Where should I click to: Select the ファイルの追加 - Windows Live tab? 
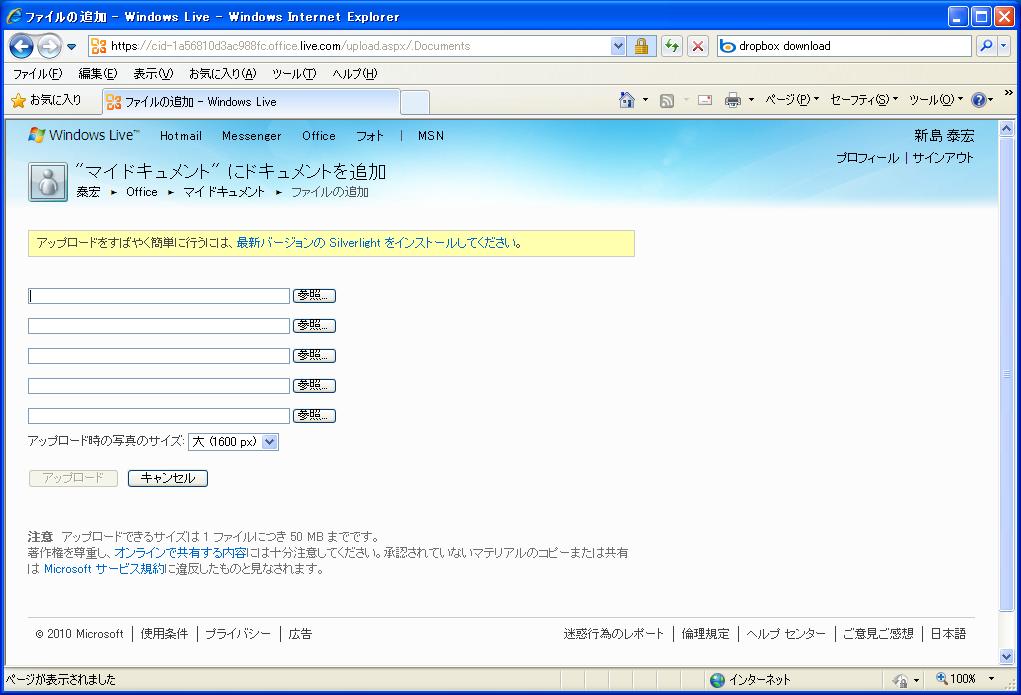click(x=251, y=102)
